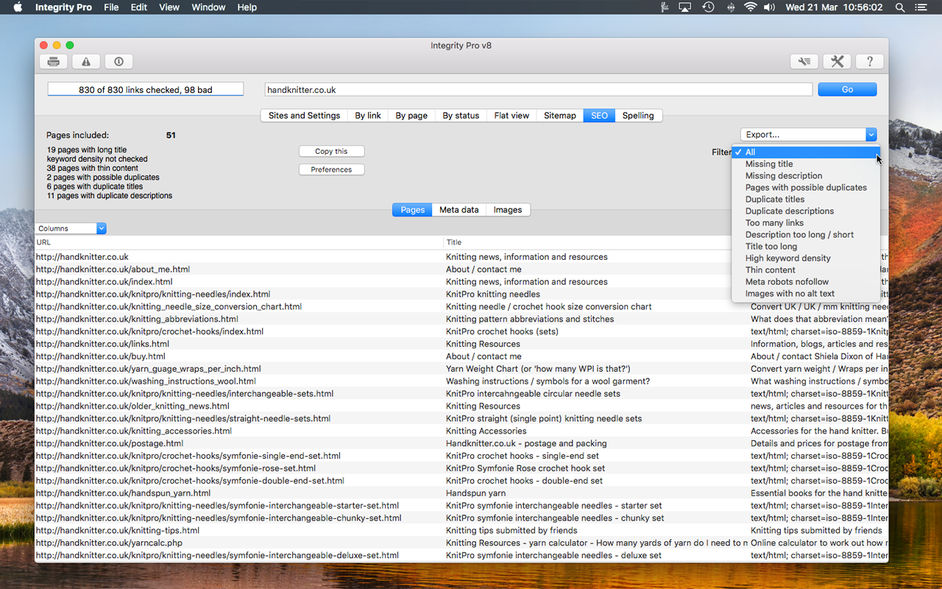Click the AirPlay display icon

685,7
